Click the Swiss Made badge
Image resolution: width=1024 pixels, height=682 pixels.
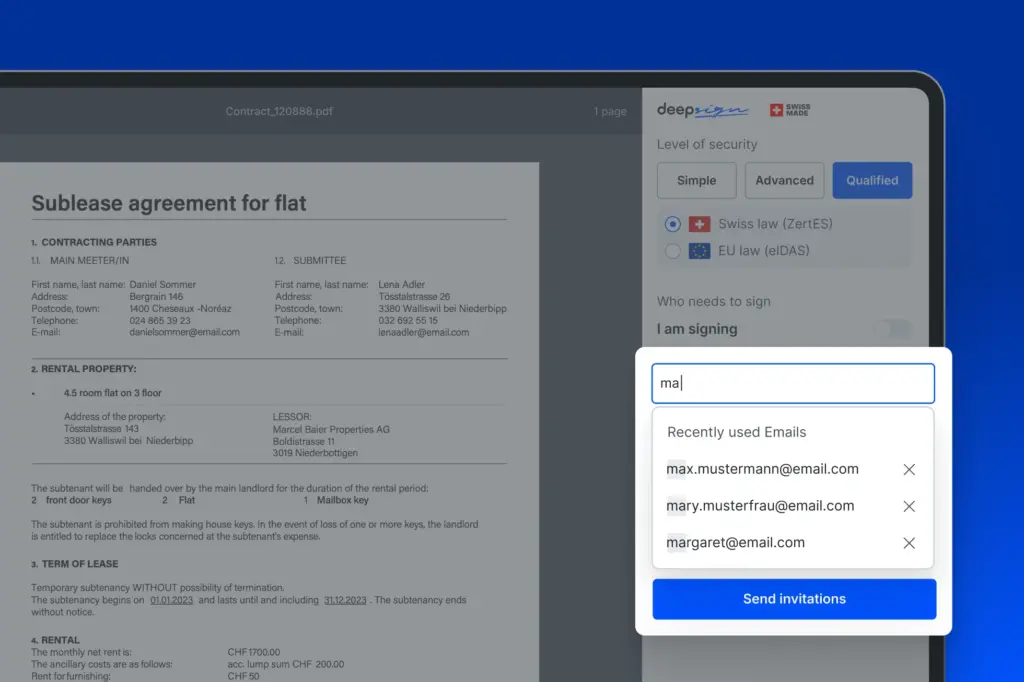(790, 111)
